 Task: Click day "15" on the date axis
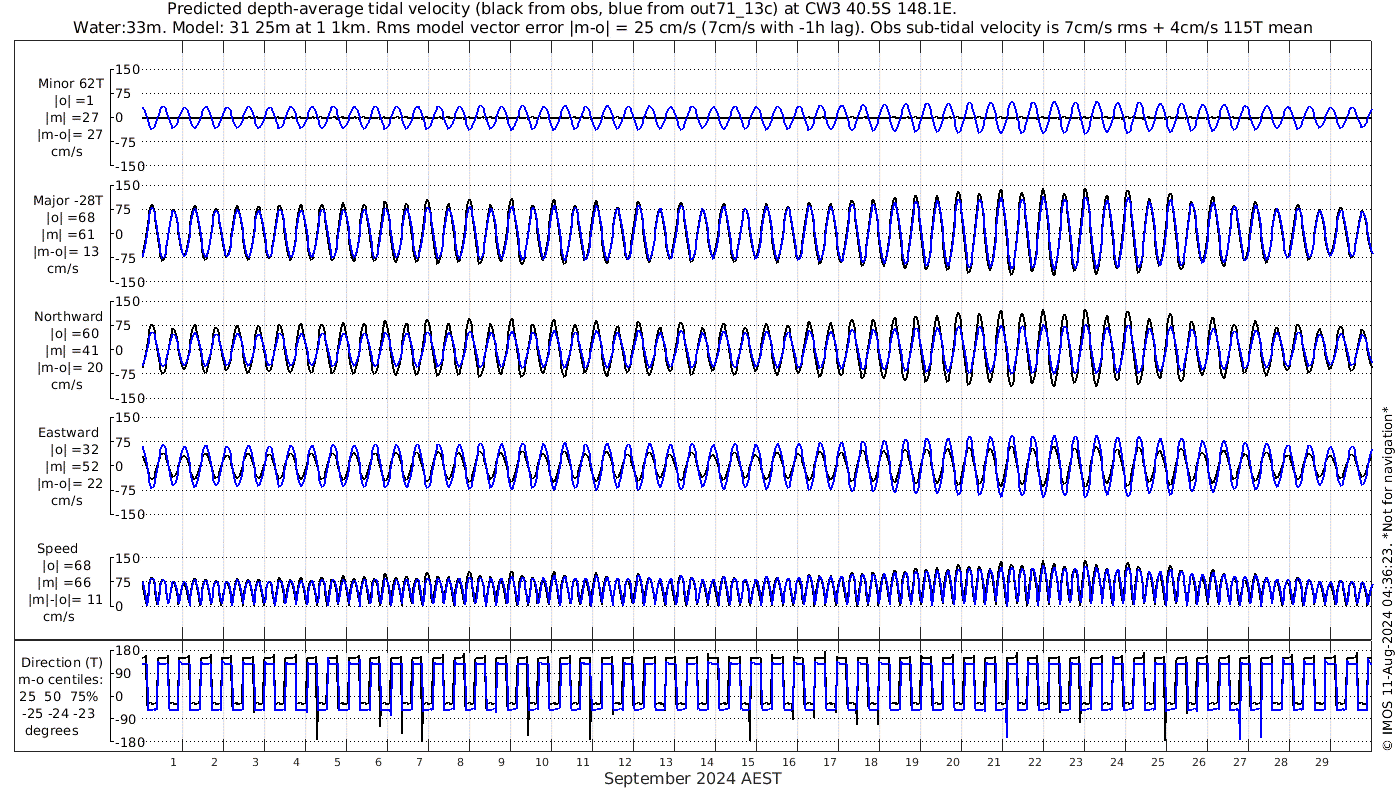[x=747, y=762]
